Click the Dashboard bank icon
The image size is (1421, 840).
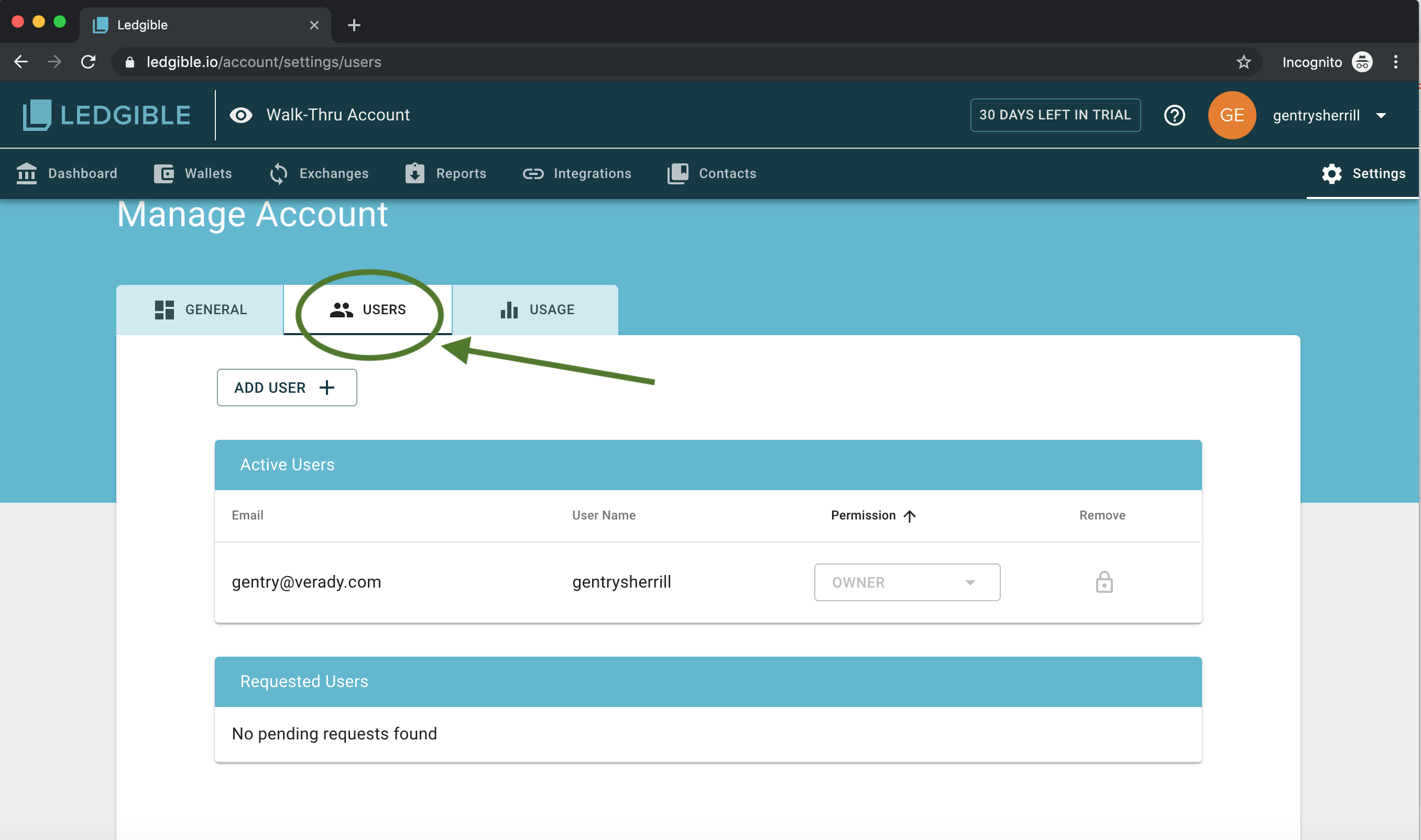tap(27, 173)
